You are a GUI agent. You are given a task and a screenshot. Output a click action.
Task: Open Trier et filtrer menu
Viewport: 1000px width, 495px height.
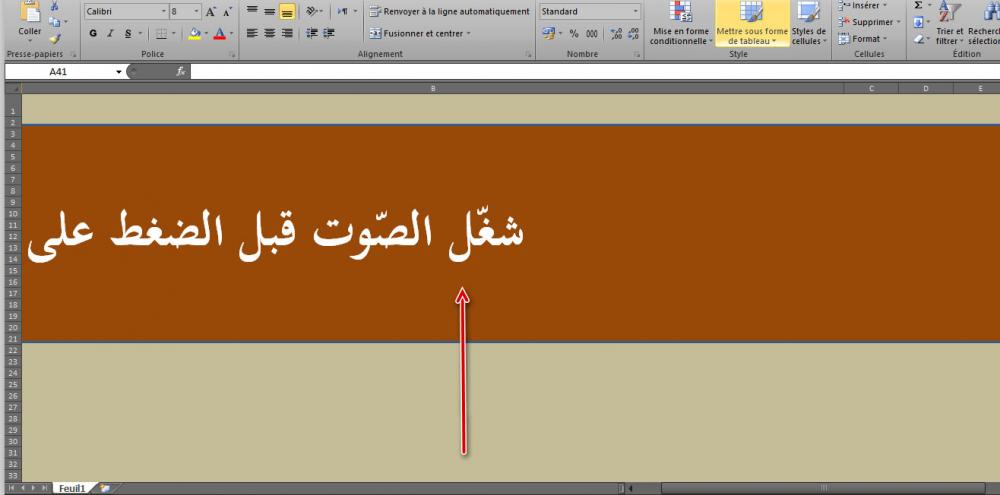coord(949,23)
